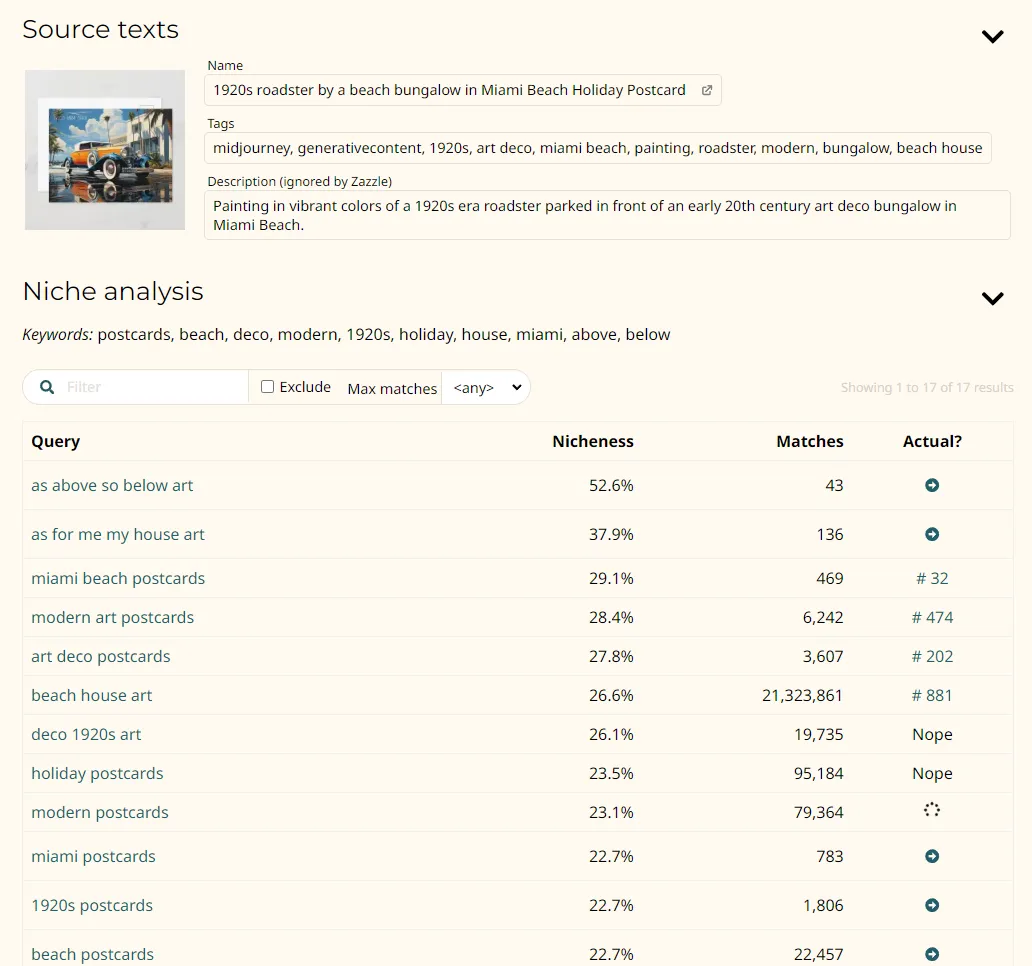Open 'modern art postcards' query link
1032x966 pixels.
113,617
